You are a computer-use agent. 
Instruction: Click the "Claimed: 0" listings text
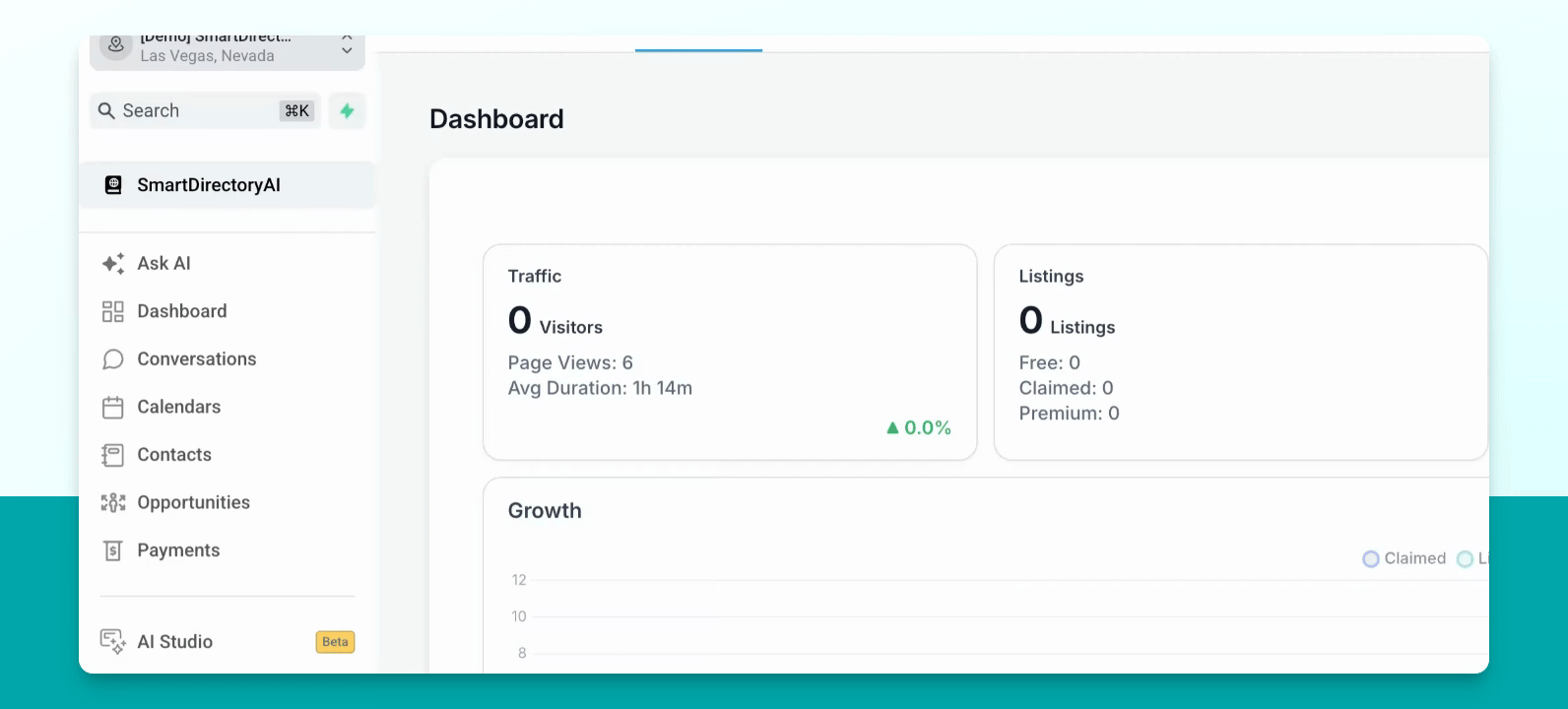pos(1067,388)
